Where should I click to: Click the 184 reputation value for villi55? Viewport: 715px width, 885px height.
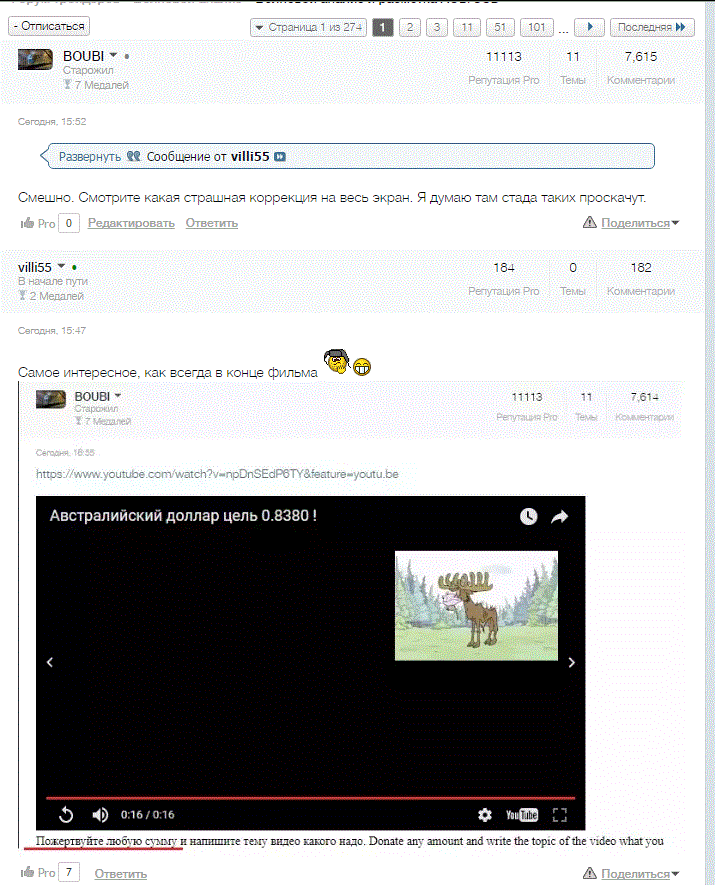pos(504,268)
